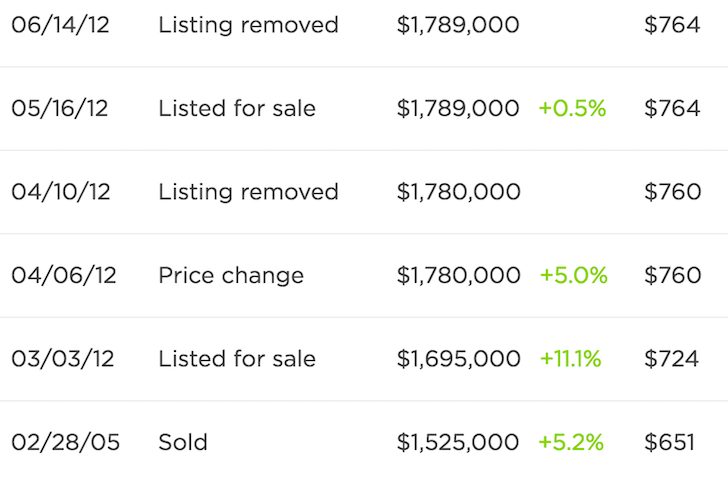
Task: Select the green +11.1% change
Action: pyautogui.click(x=571, y=359)
